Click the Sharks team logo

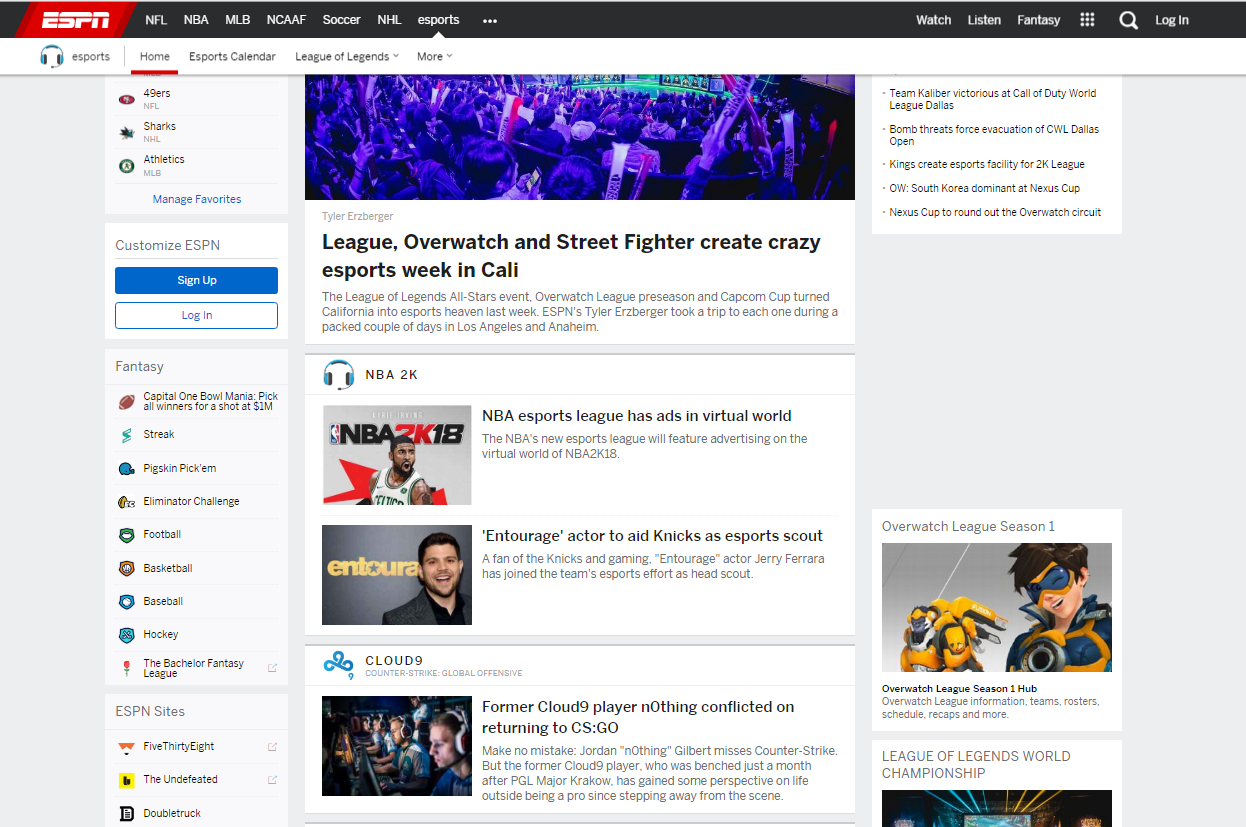point(126,132)
